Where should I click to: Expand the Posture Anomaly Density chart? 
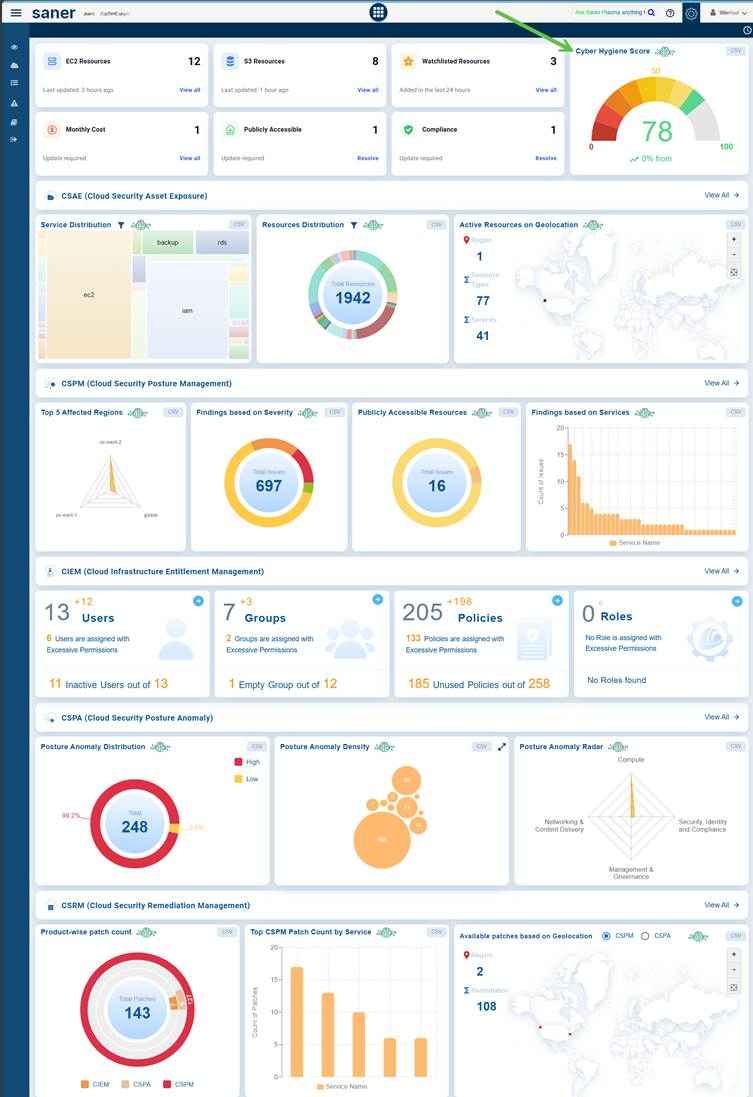coord(502,747)
